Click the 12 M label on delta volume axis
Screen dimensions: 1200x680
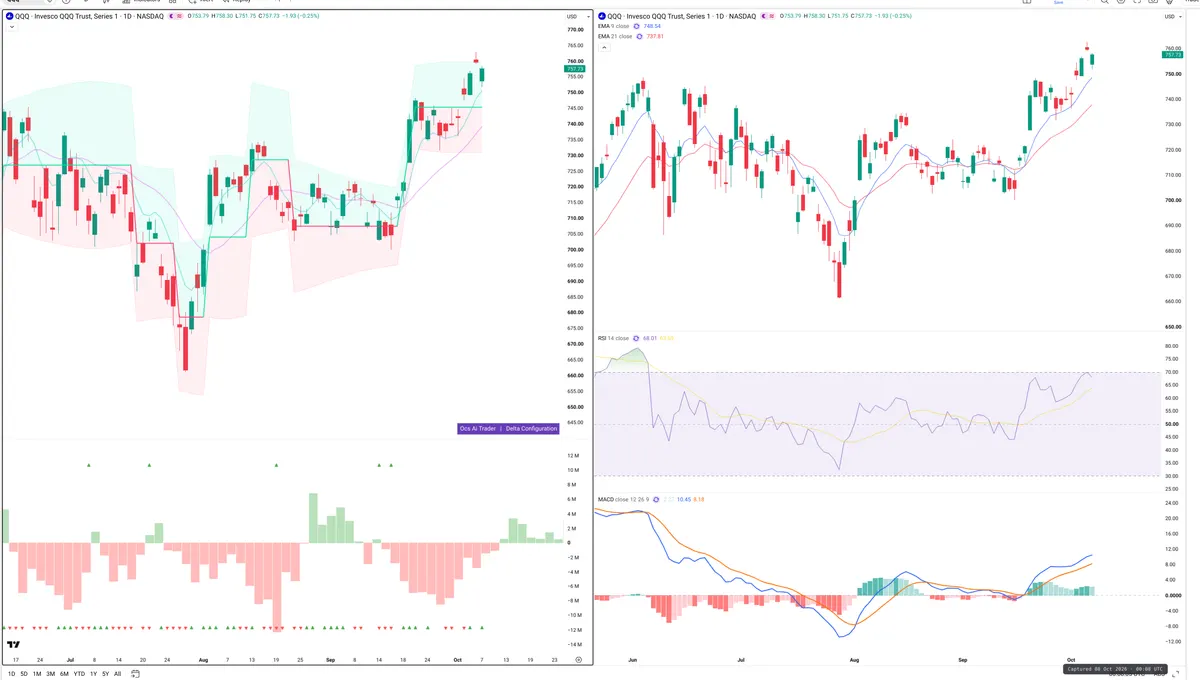coord(574,456)
